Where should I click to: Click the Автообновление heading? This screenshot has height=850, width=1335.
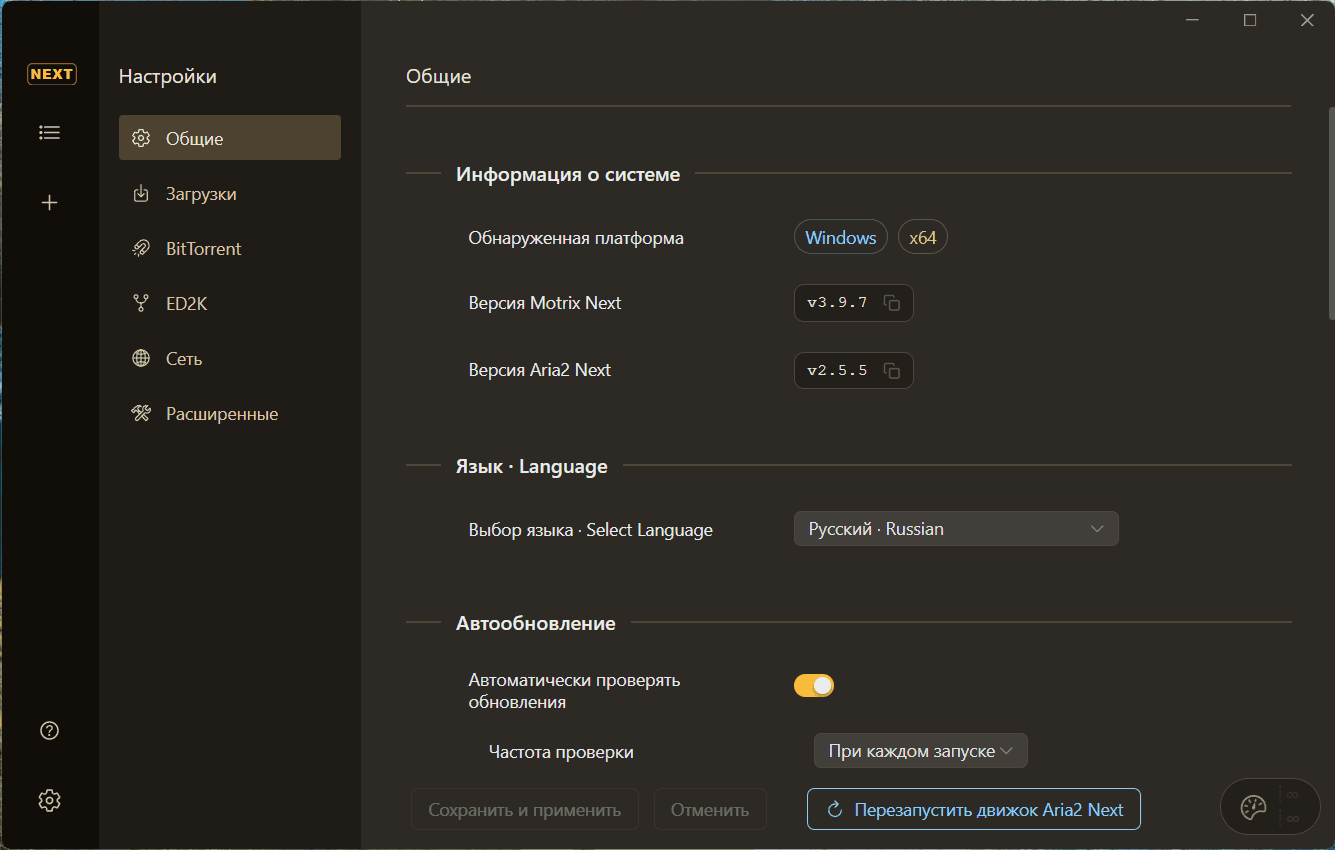[x=536, y=624]
